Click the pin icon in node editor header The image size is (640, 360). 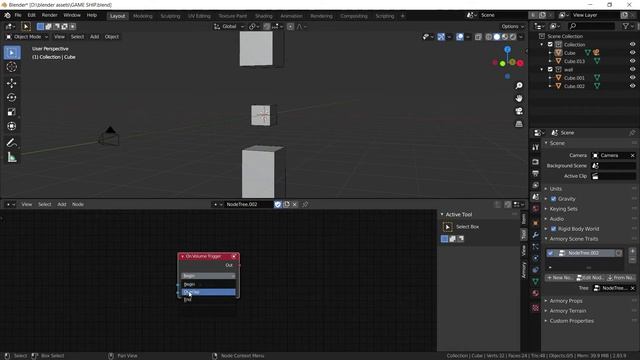coord(305,204)
